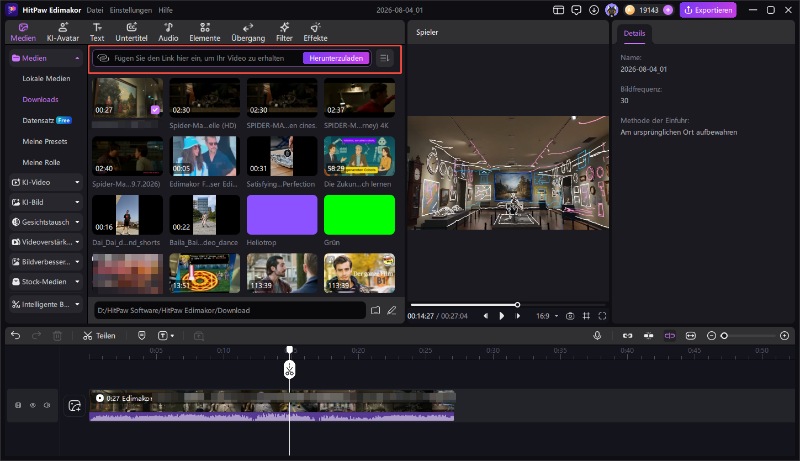800x461 pixels.
Task: Open Datensatz Free in sidebar
Action: [x=47, y=120]
